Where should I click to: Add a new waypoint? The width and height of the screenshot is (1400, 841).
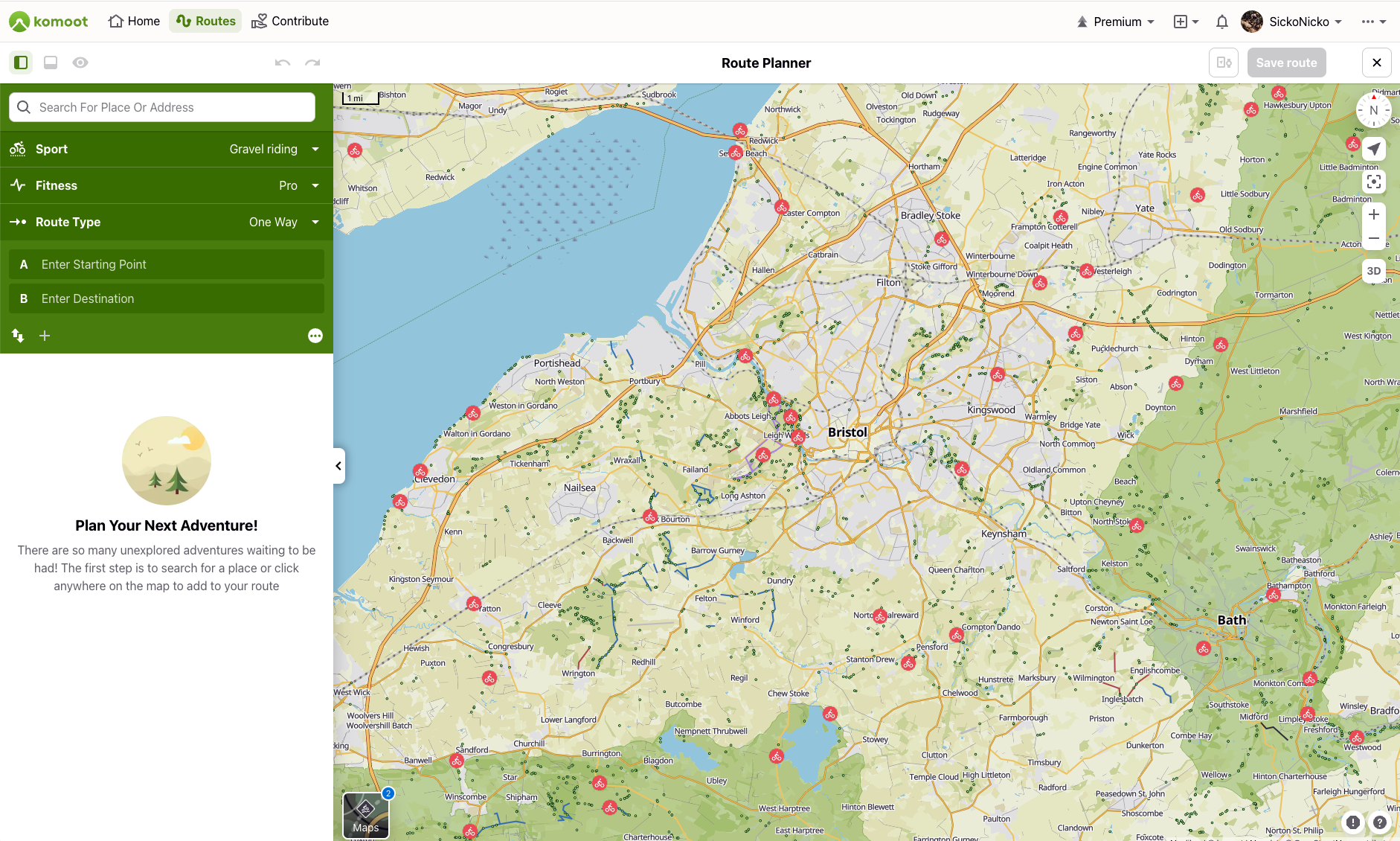coord(45,336)
